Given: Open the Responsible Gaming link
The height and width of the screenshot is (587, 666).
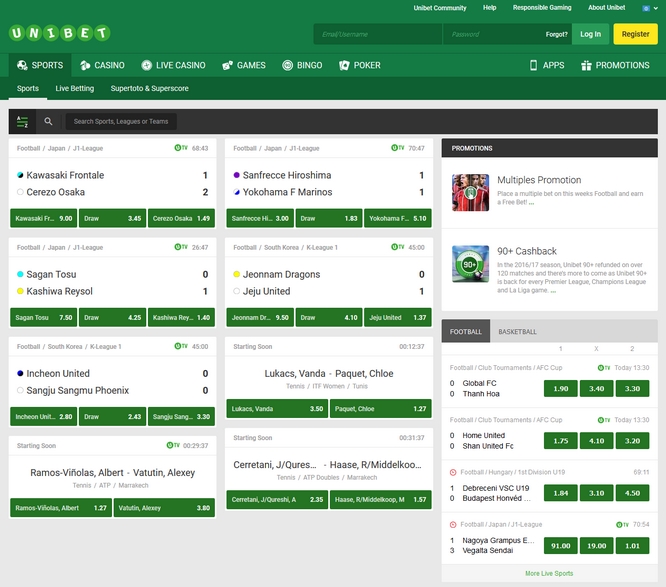Looking at the screenshot, I should pyautogui.click(x=542, y=8).
